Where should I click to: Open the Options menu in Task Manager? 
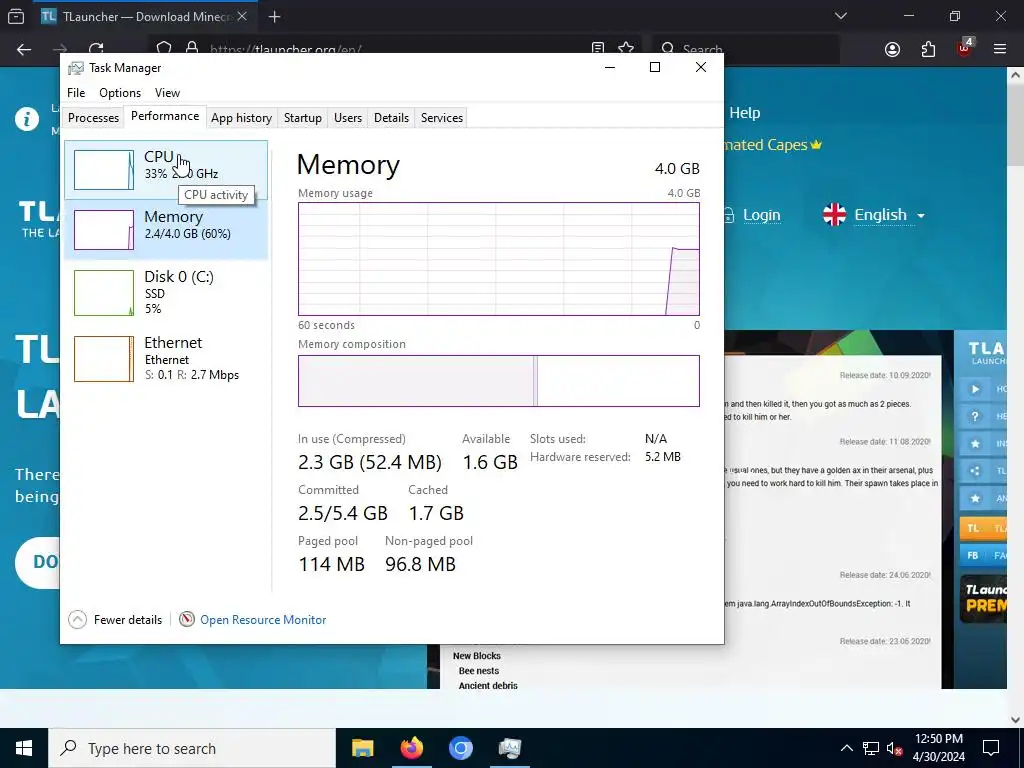point(120,93)
